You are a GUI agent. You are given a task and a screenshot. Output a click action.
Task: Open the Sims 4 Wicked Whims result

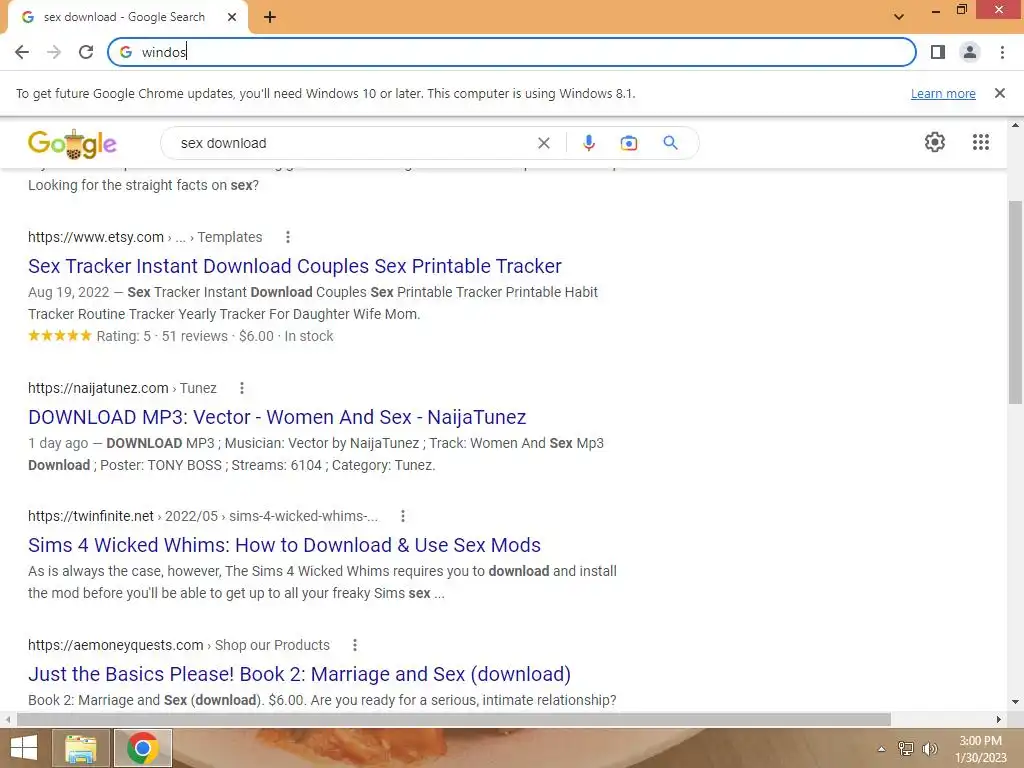284,545
